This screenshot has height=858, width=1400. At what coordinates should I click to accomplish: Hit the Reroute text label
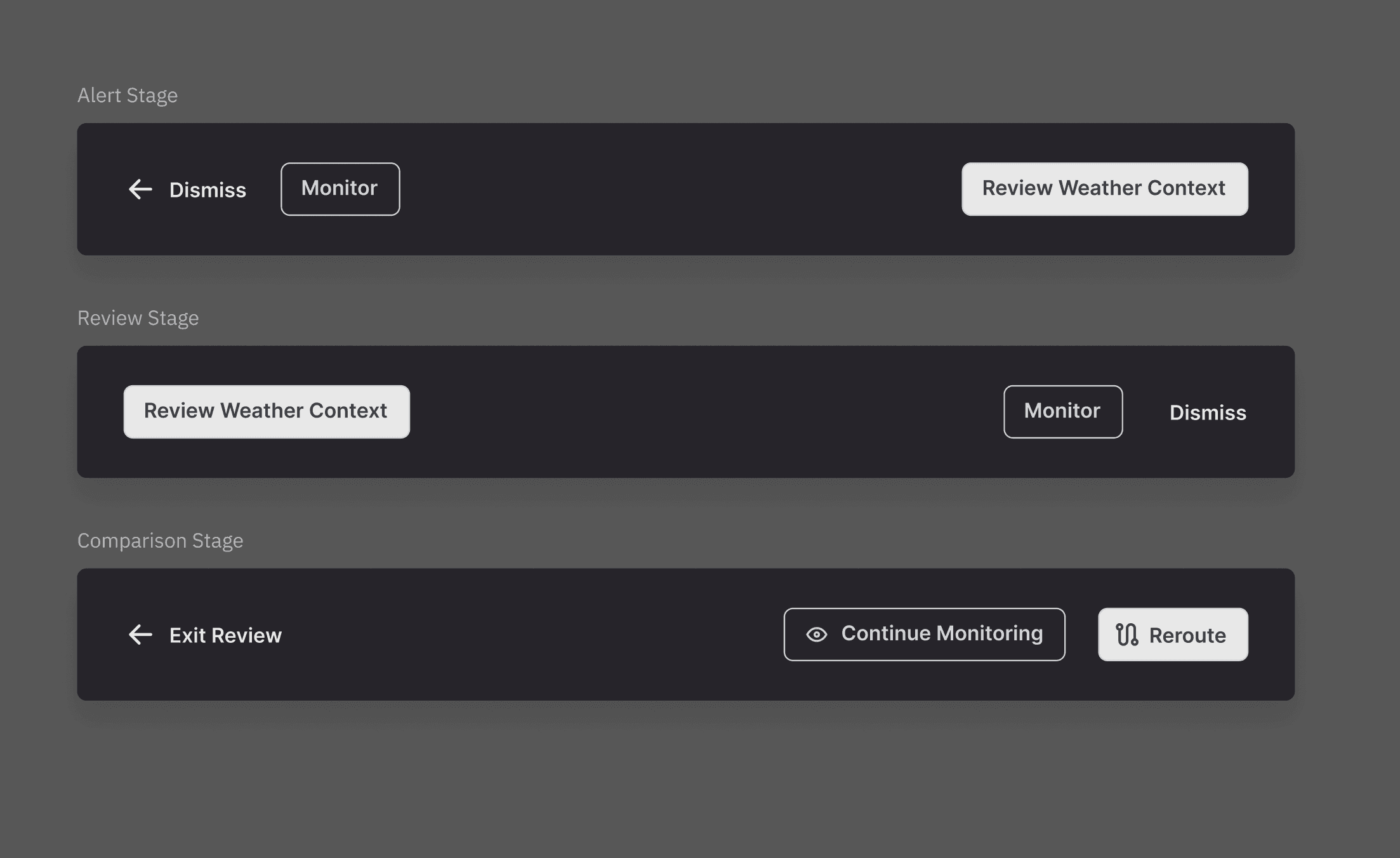point(1187,635)
